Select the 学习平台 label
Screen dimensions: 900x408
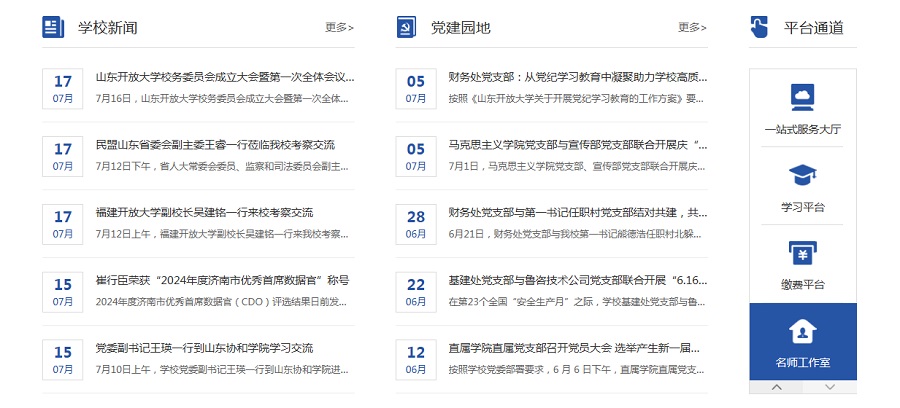coord(802,207)
